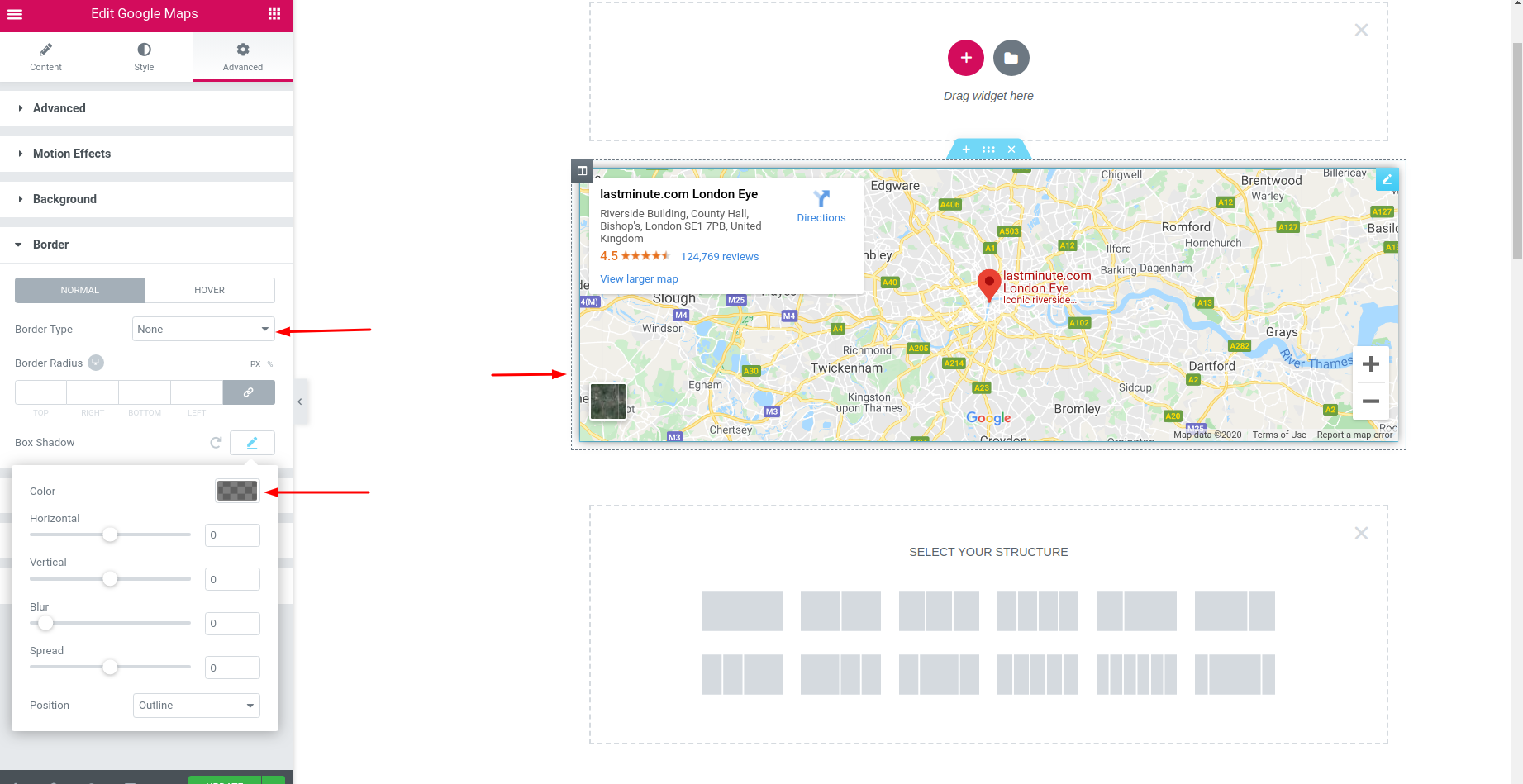Zoom out on the map
1523x784 pixels.
click(x=1371, y=401)
